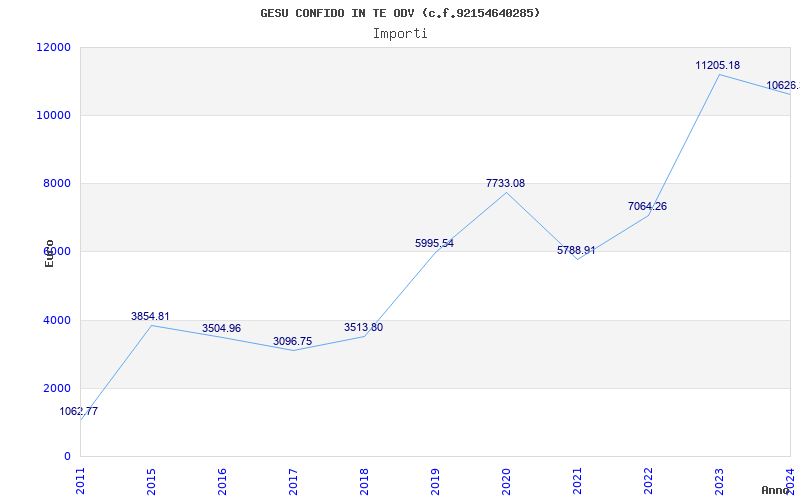The width and height of the screenshot is (800, 500).
Task: Click the y-axis value 4000
Action: (x=57, y=320)
